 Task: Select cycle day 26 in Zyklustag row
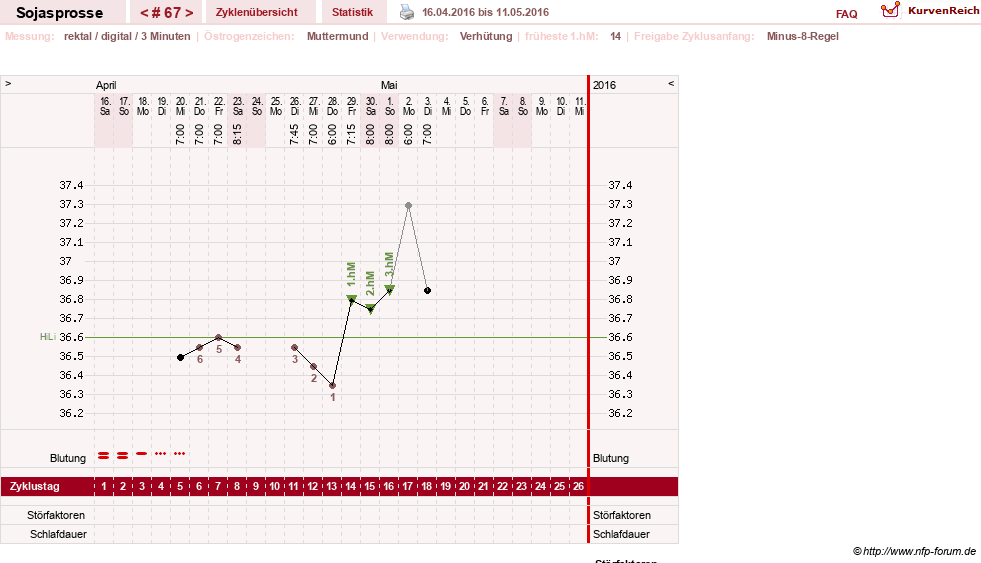point(579,486)
